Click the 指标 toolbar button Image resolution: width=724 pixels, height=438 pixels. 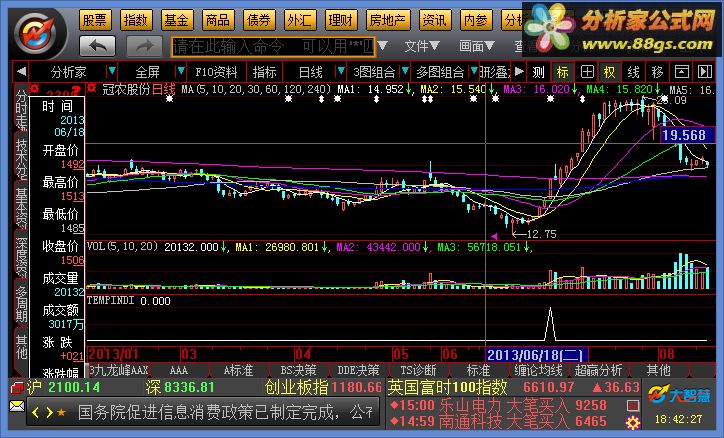pyautogui.click(x=265, y=72)
